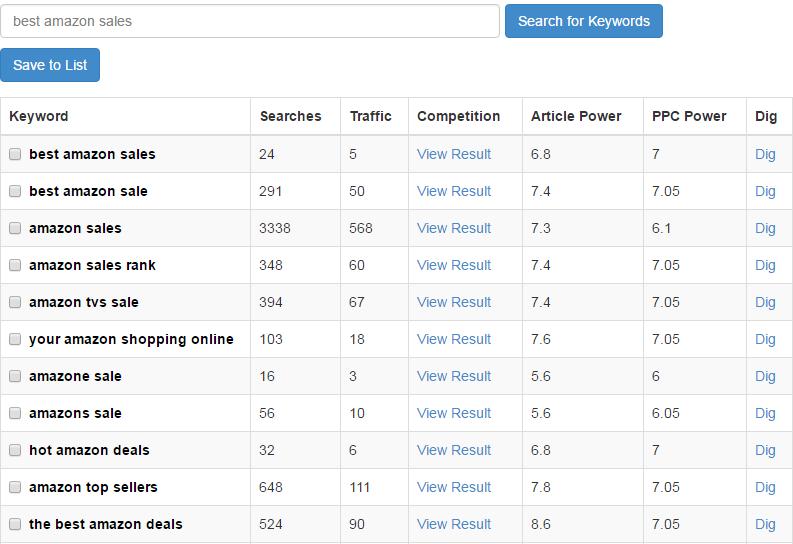Open View Result for 'hot amazon deals'
Viewport: 793px width, 544px height.
coord(454,450)
